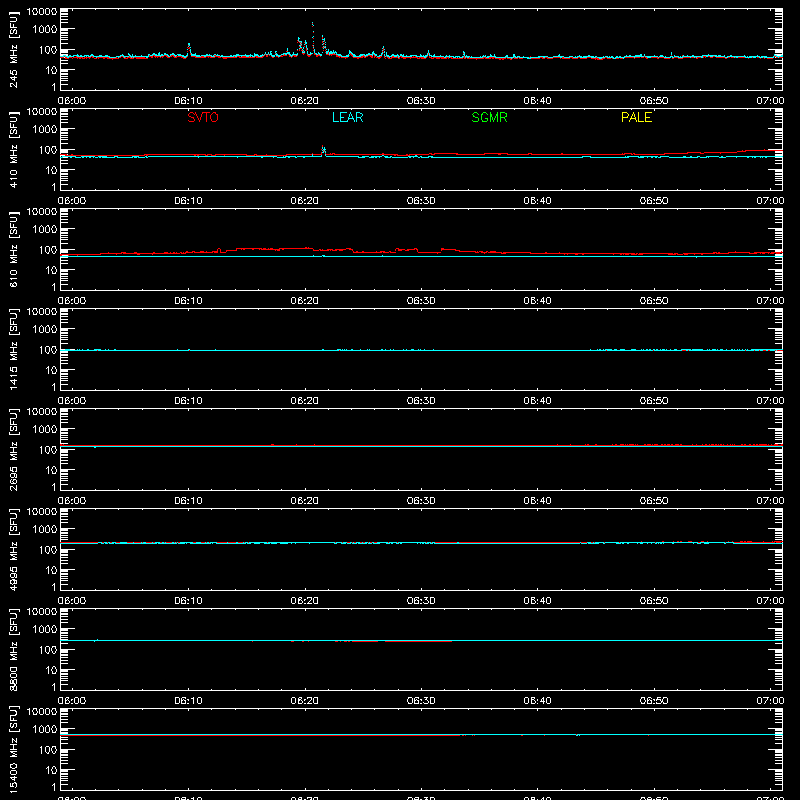Click the tallest burst spike in 245 MHz plot
The width and height of the screenshot is (800, 800).
tap(313, 36)
